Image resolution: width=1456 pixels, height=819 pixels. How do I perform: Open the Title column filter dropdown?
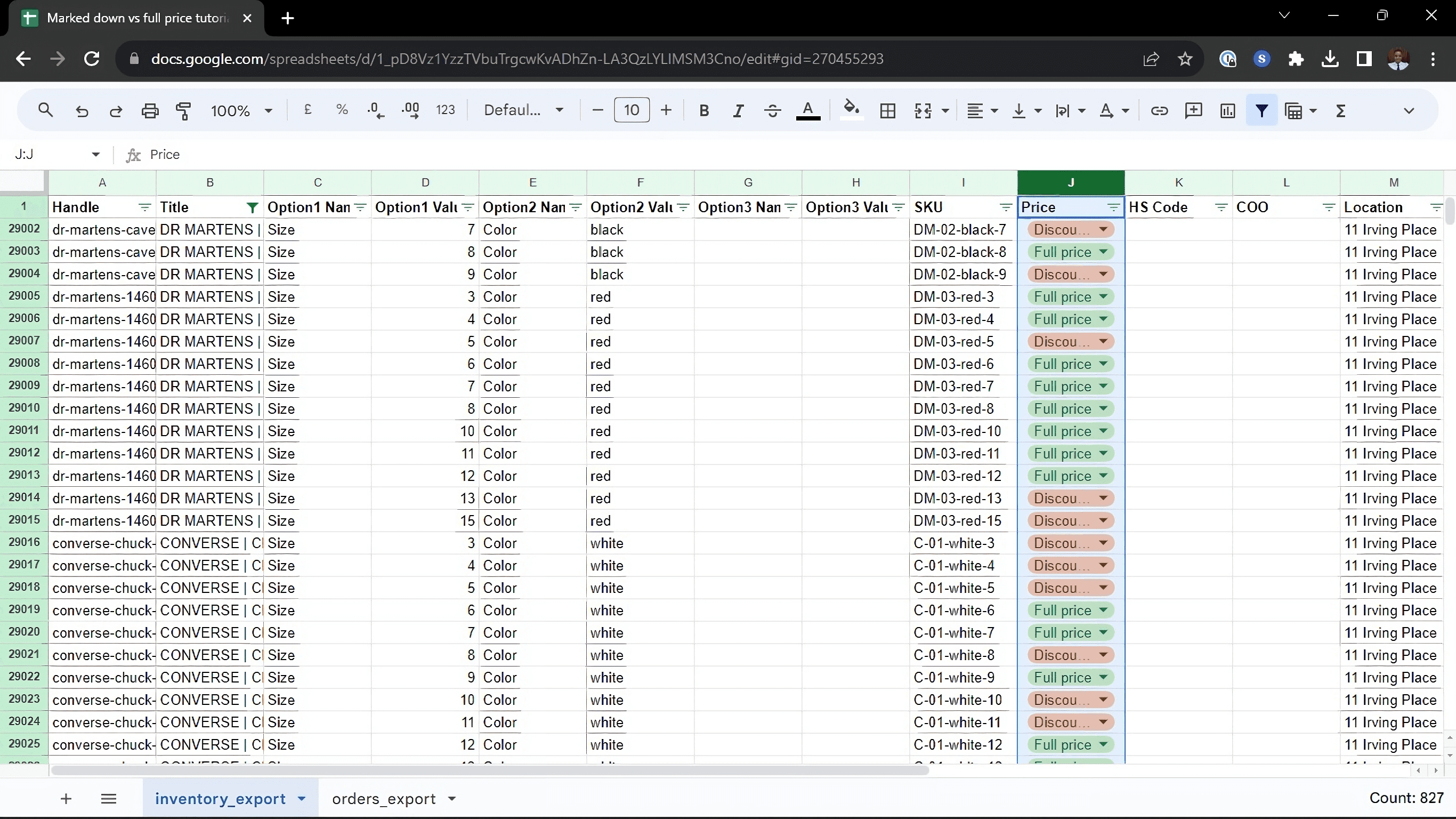pyautogui.click(x=252, y=207)
